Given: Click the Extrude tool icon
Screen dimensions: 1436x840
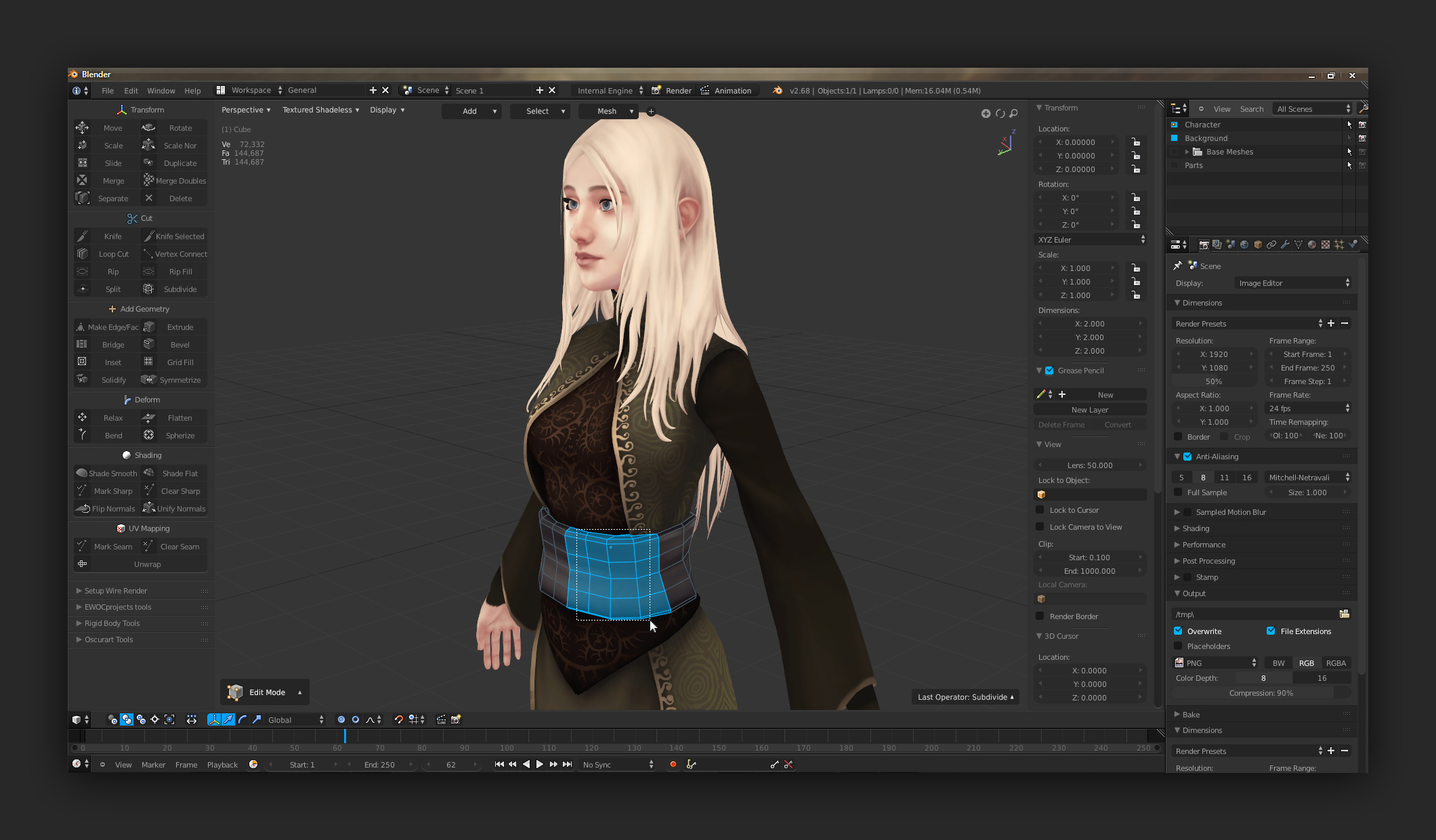Looking at the screenshot, I should (x=149, y=327).
